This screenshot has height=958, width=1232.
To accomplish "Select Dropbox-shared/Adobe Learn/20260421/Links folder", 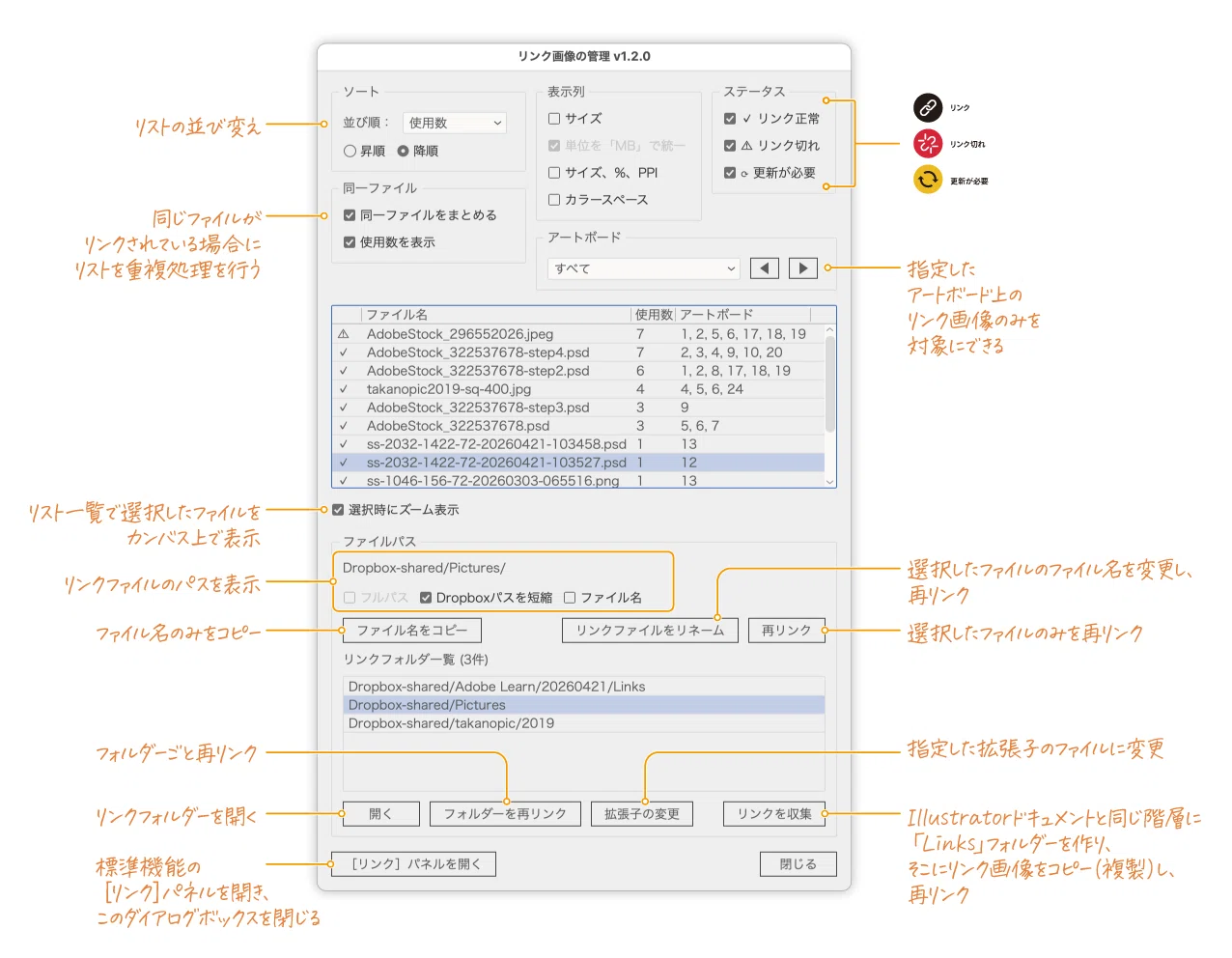I will tap(584, 687).
